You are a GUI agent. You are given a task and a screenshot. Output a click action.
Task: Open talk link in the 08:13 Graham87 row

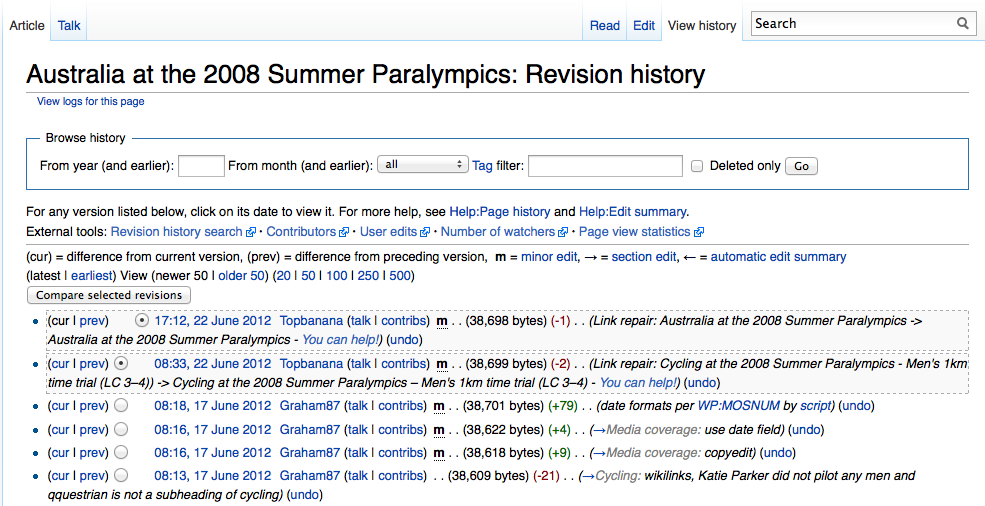357,475
